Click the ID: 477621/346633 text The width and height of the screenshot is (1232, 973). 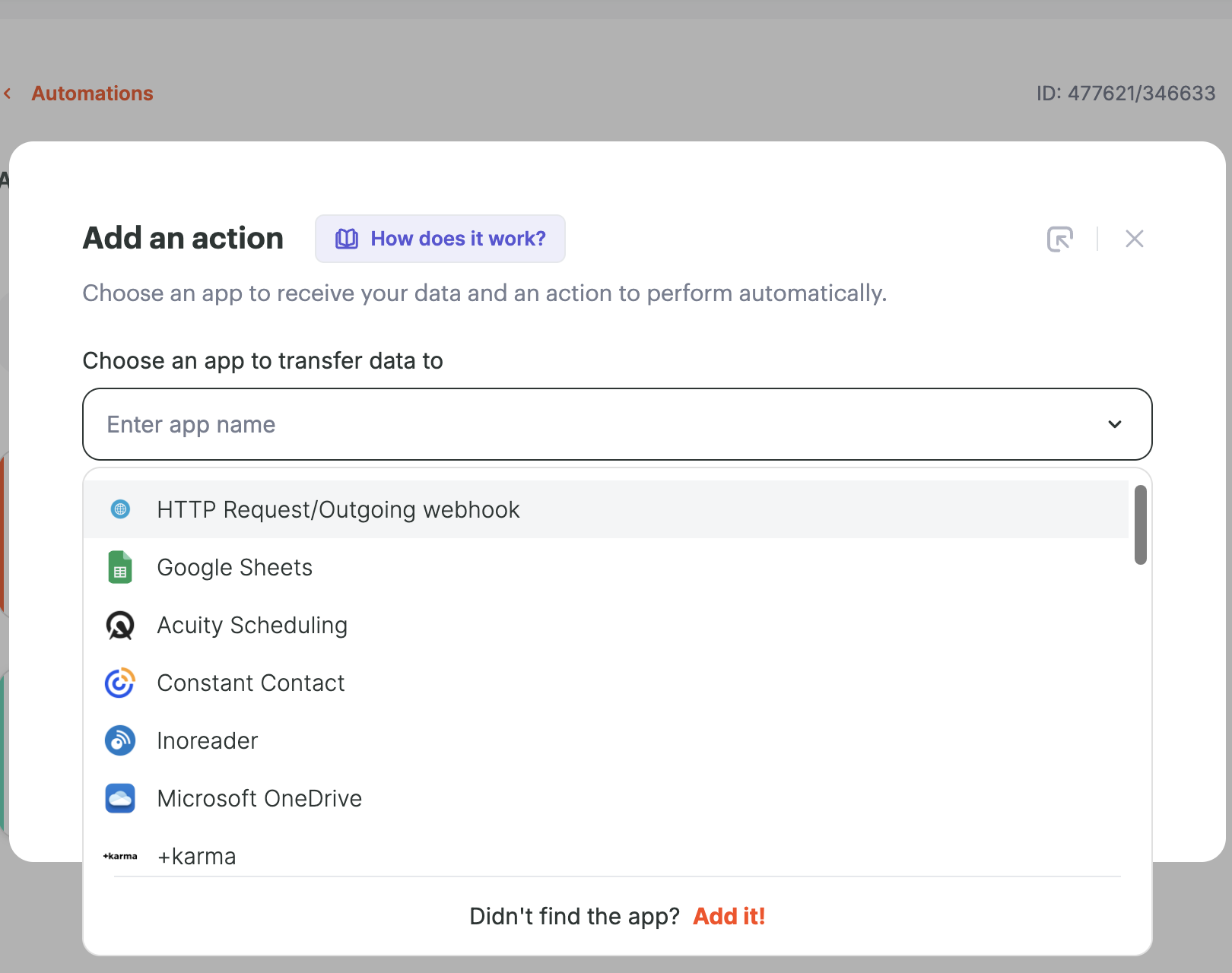point(1126,93)
